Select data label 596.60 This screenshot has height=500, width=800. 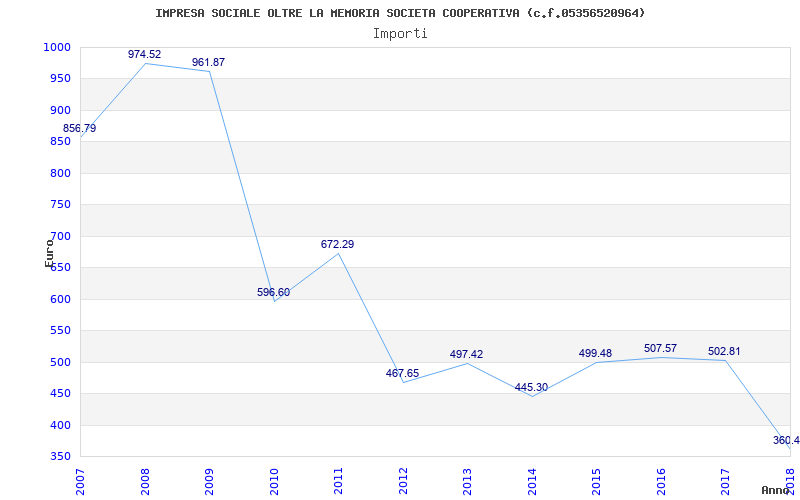coord(273,292)
